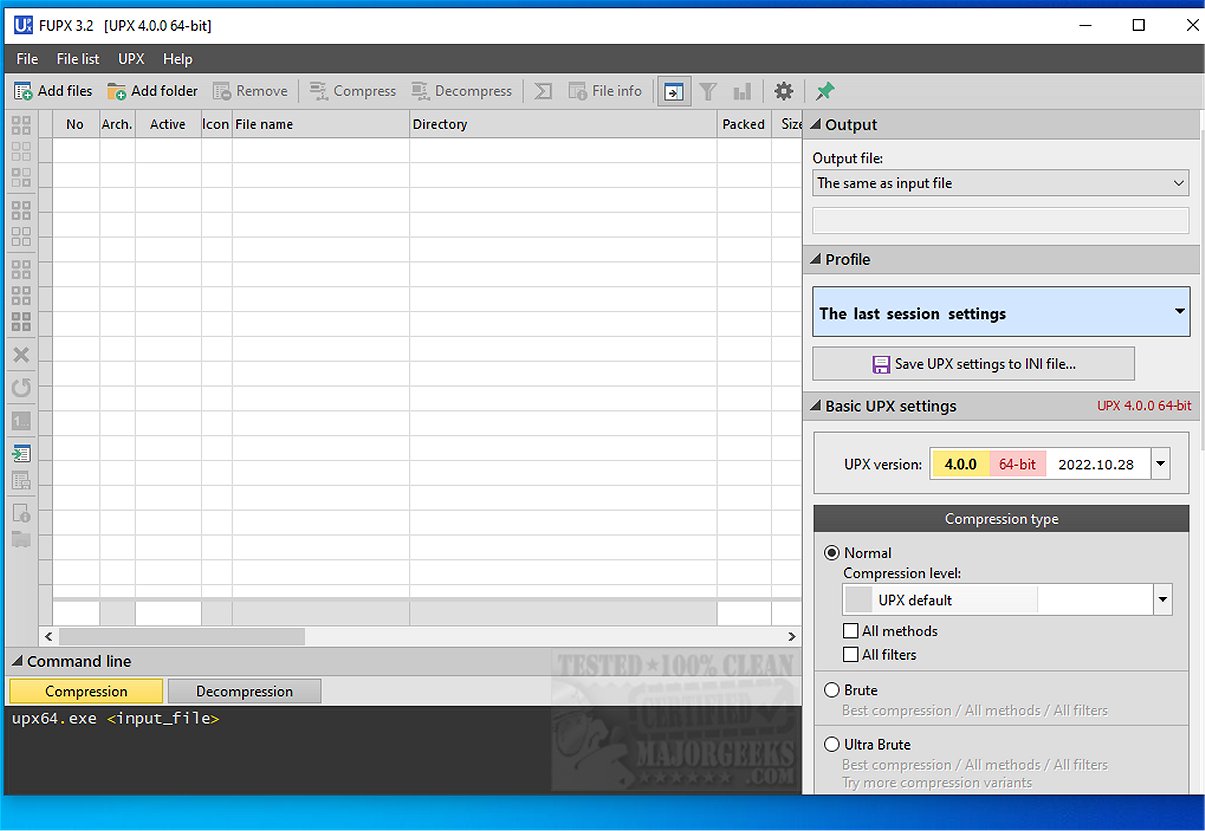Viewport: 1205px width, 831px height.
Task: Collapse the Basic UPX settings section
Action: click(1001, 406)
